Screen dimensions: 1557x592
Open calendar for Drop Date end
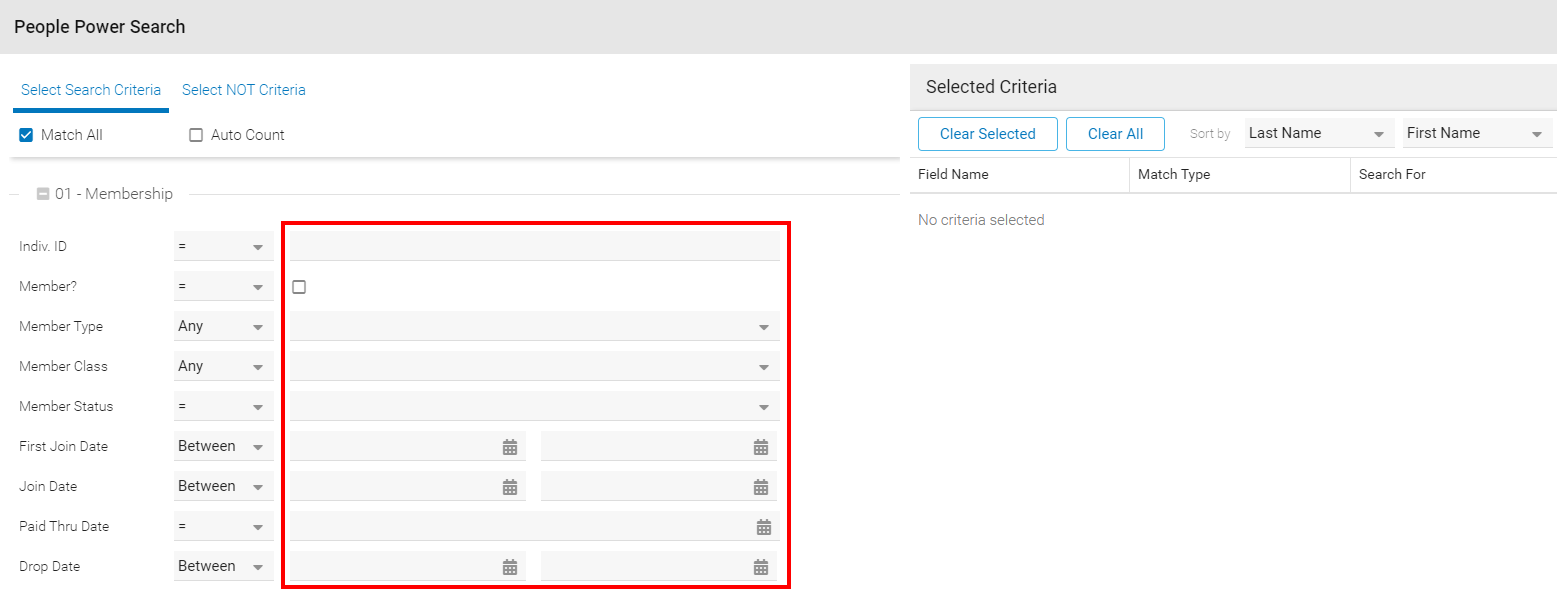pos(761,567)
